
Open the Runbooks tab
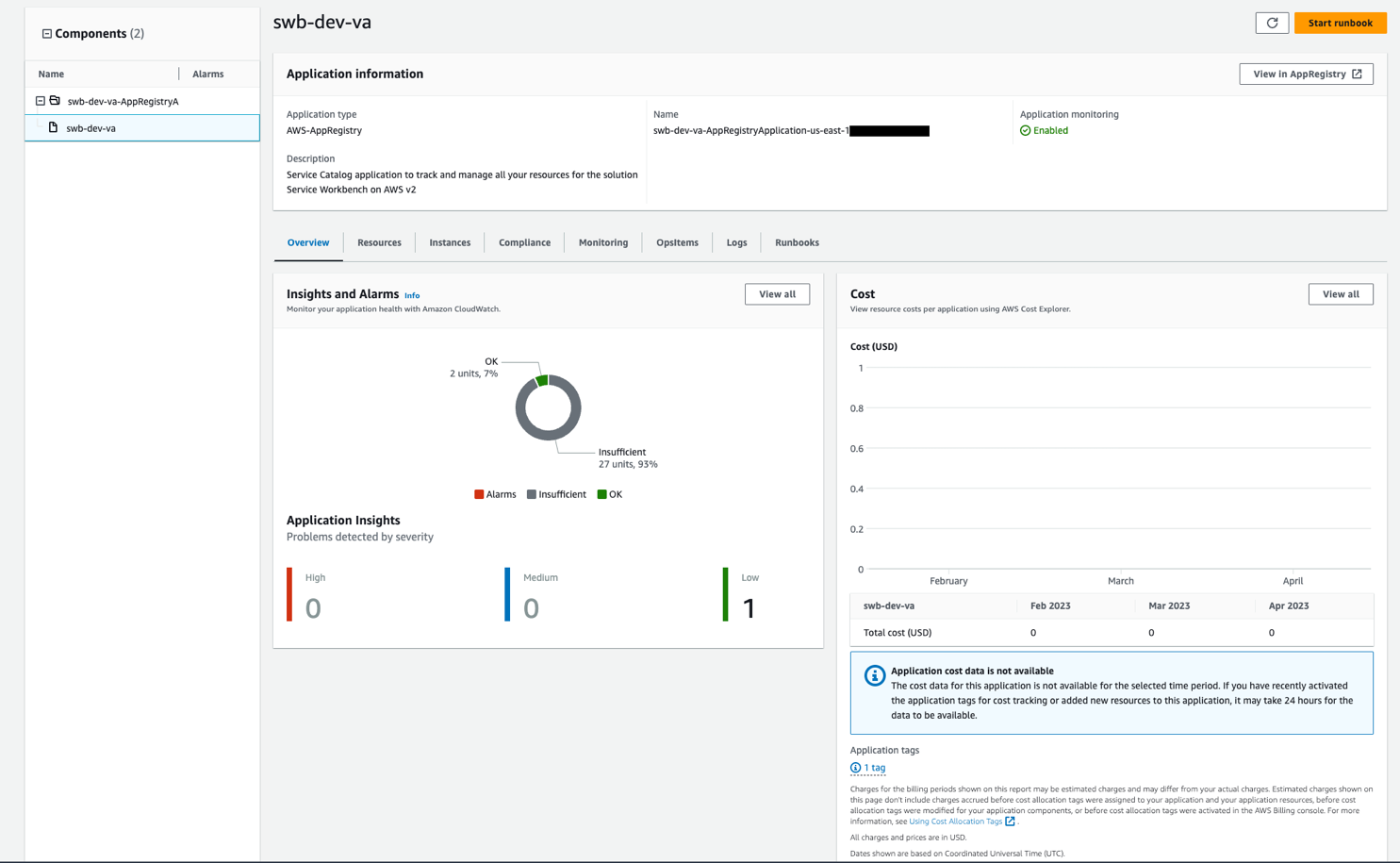(x=797, y=242)
